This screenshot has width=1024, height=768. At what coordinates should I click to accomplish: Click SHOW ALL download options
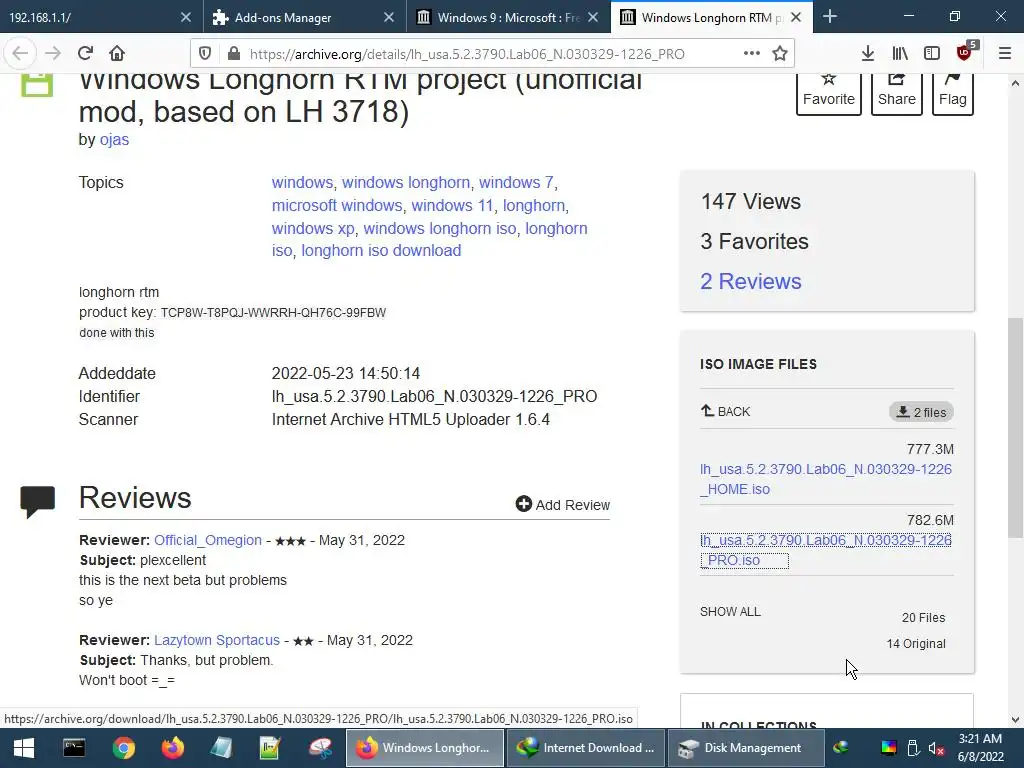tap(730, 612)
